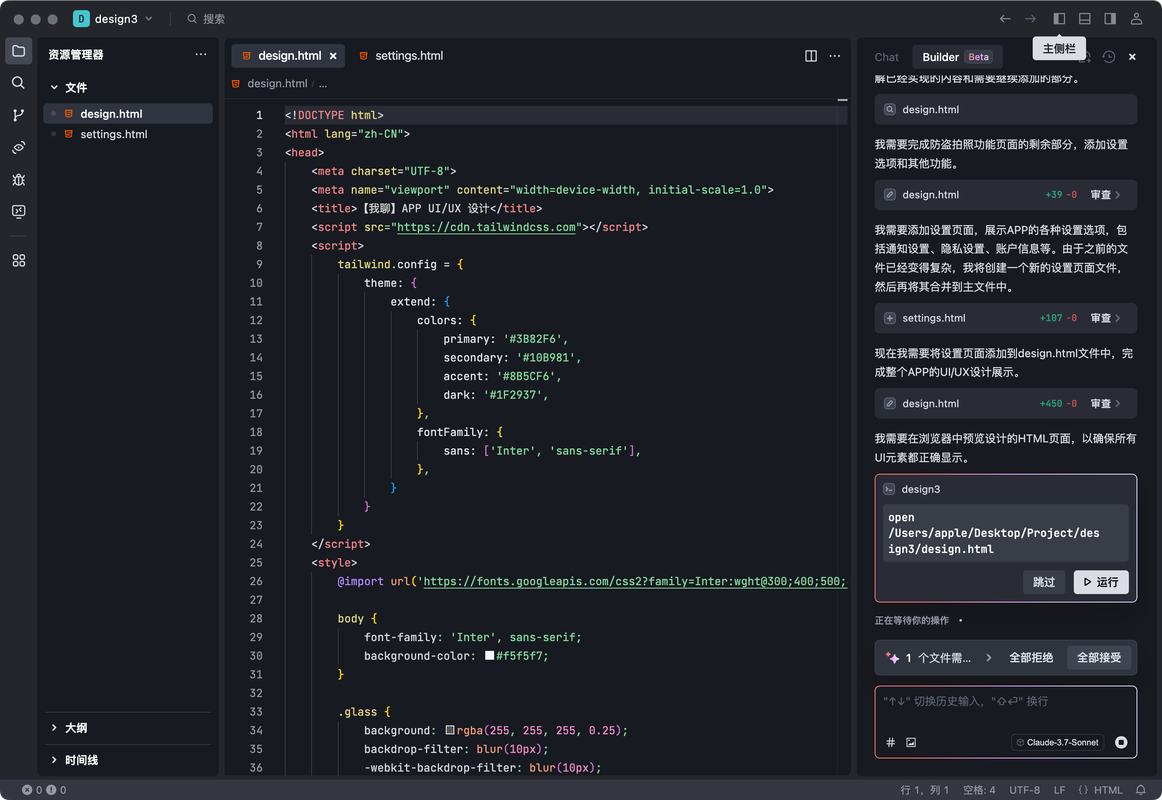
Task: Open design.html in the file tree
Action: (128, 113)
